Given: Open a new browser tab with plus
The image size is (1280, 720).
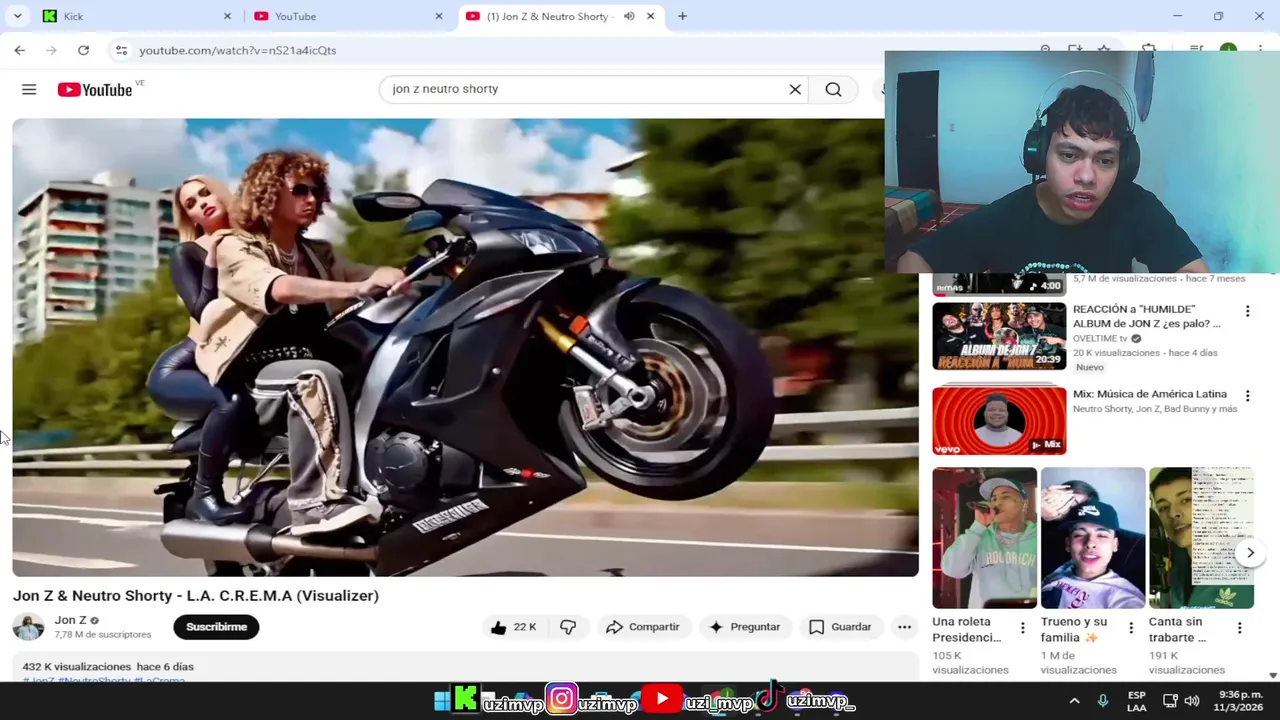Looking at the screenshot, I should pyautogui.click(x=682, y=16).
